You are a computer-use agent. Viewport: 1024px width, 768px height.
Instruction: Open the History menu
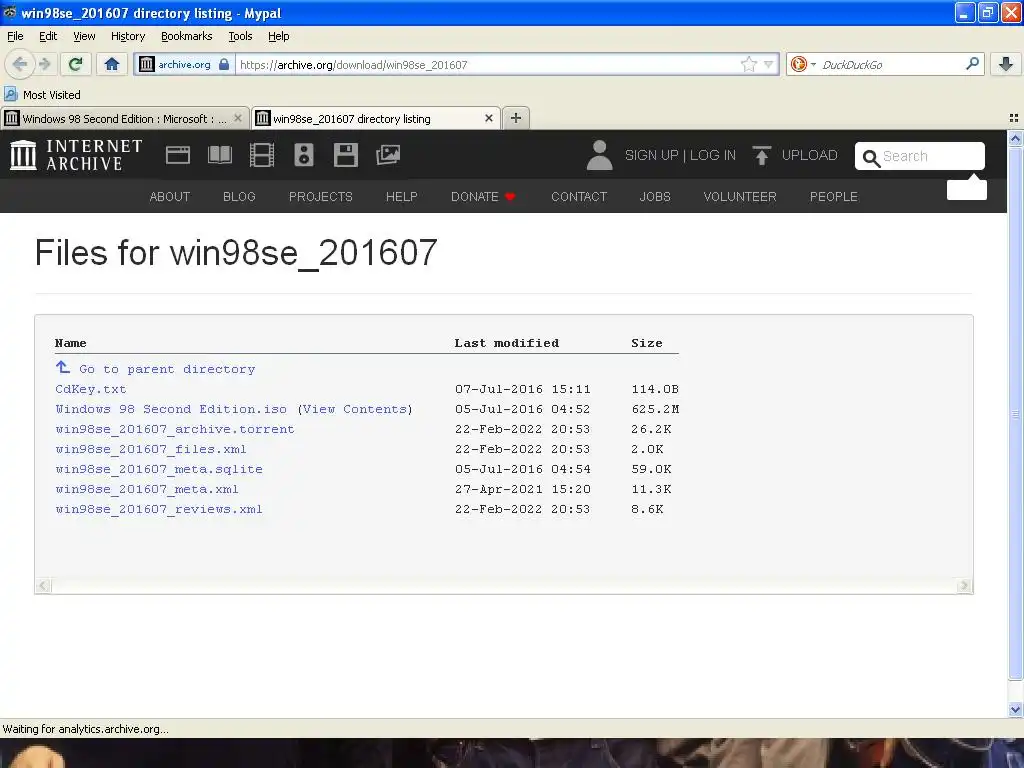(x=128, y=36)
